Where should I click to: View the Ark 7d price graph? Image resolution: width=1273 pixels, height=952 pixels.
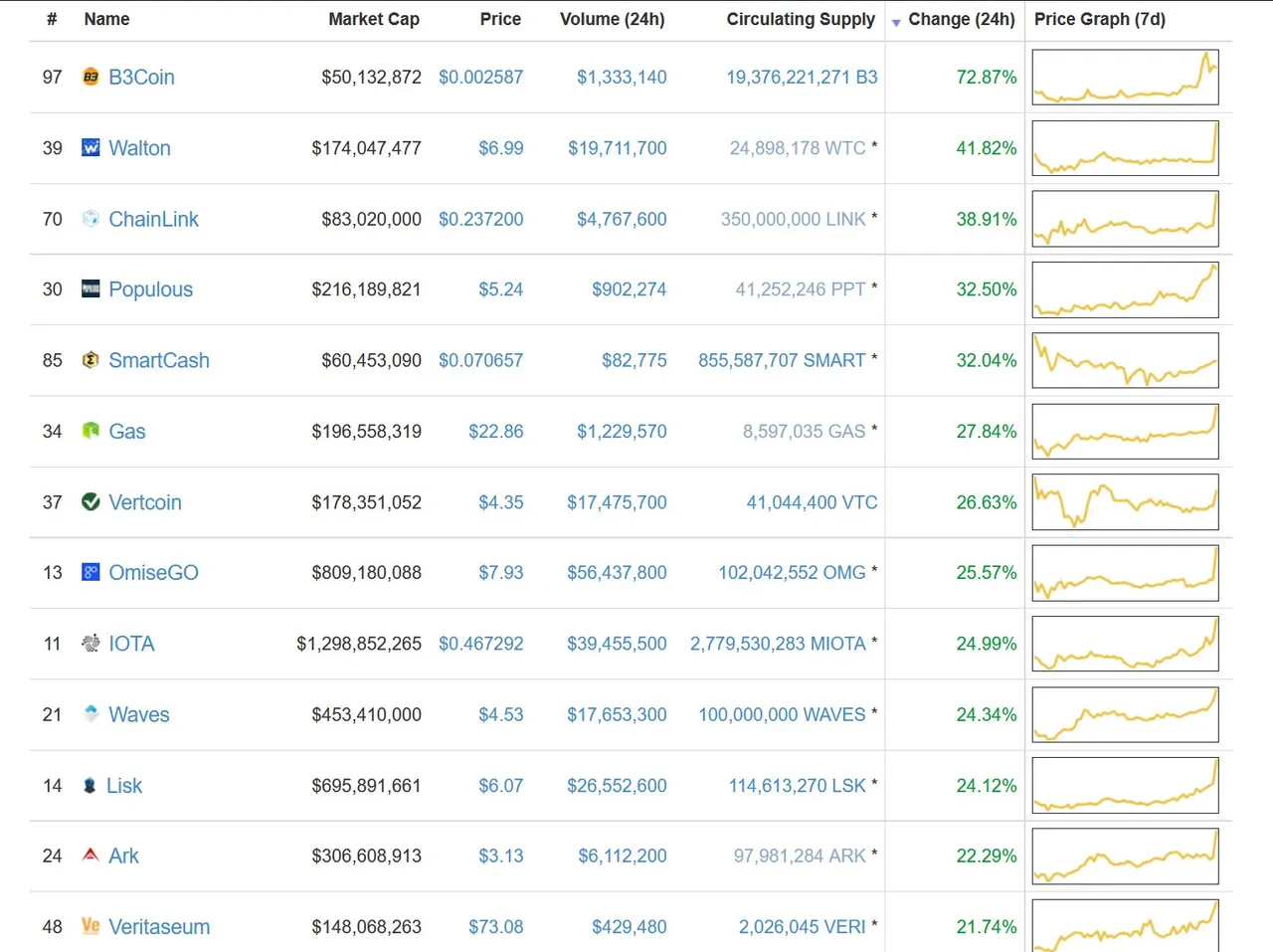(x=1125, y=856)
